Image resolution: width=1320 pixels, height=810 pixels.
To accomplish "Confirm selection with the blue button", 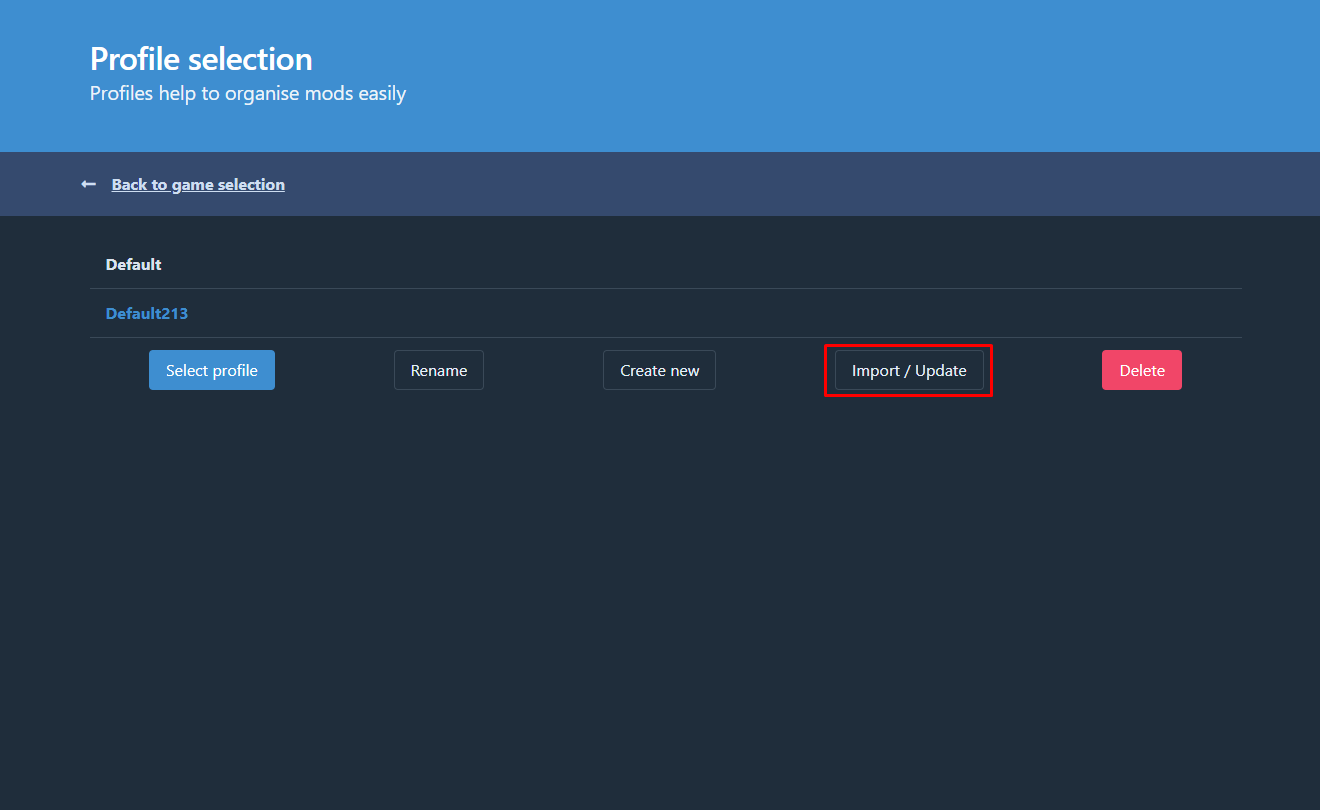I will click(x=212, y=370).
